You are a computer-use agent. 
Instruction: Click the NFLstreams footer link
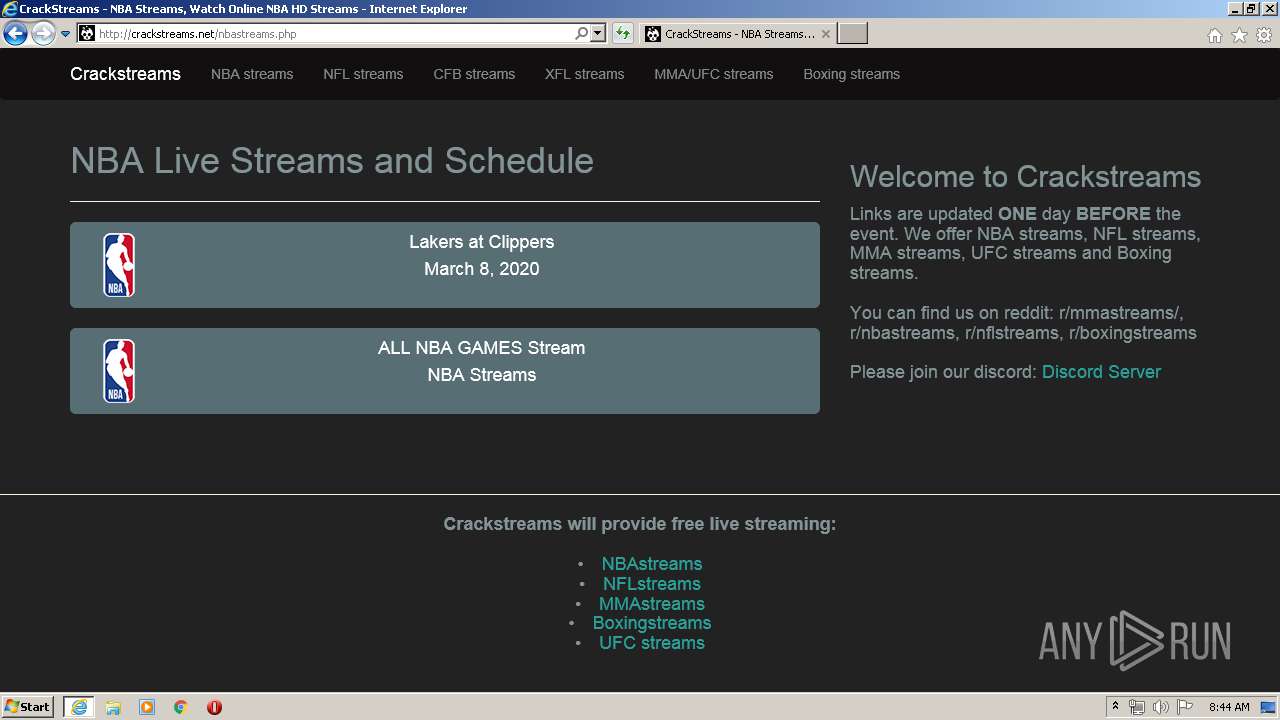click(652, 584)
